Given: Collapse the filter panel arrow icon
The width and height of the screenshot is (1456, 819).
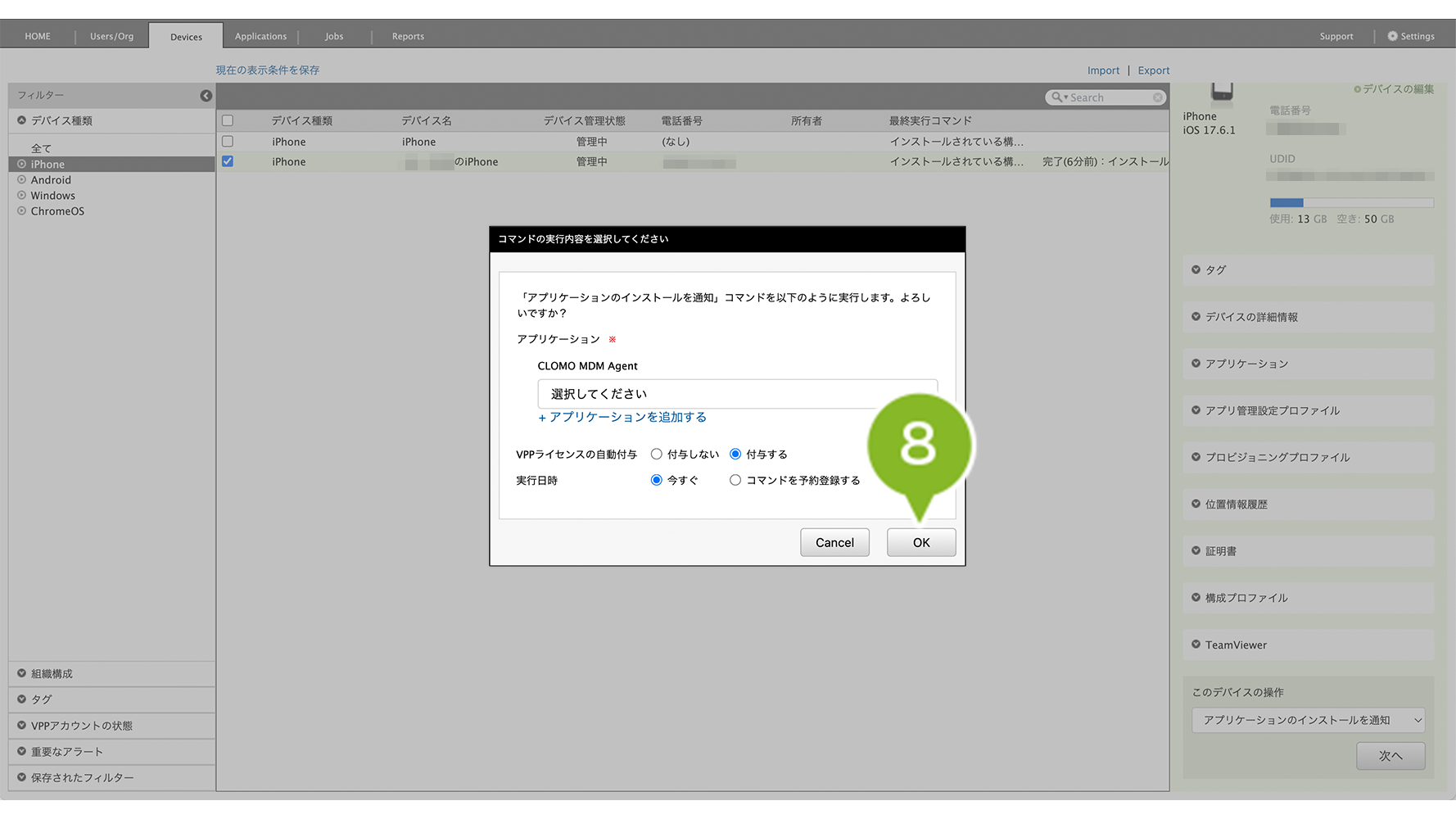Looking at the screenshot, I should [206, 96].
